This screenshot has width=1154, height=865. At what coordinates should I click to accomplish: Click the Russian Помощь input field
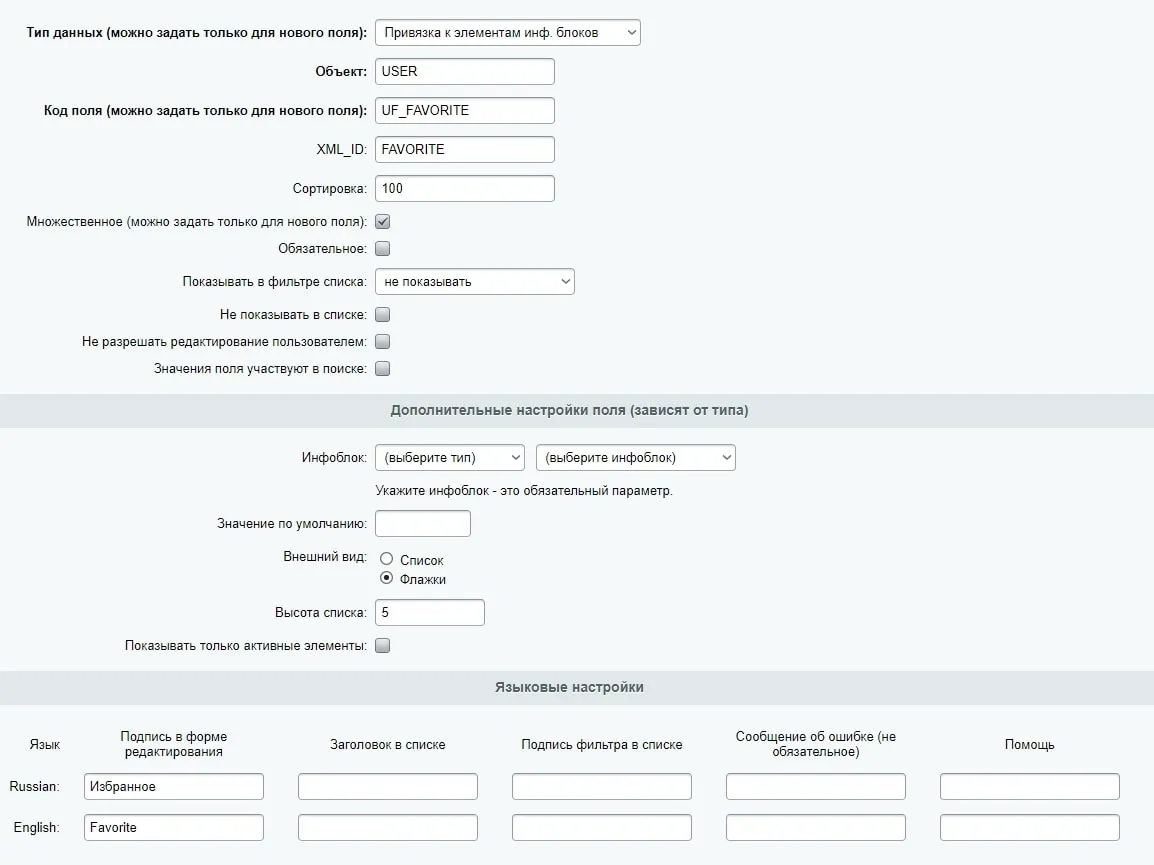tap(1030, 786)
